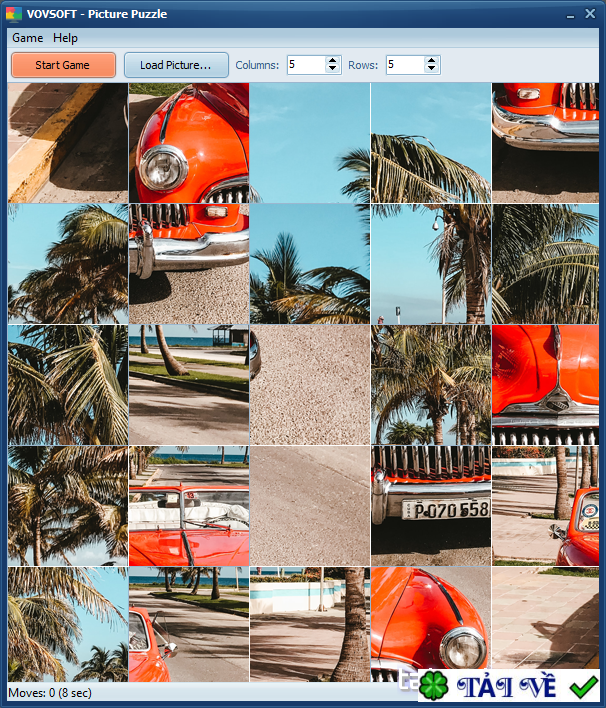This screenshot has height=708, width=606.
Task: Select the car side mirror tile in bottom row
Action: tap(189, 624)
